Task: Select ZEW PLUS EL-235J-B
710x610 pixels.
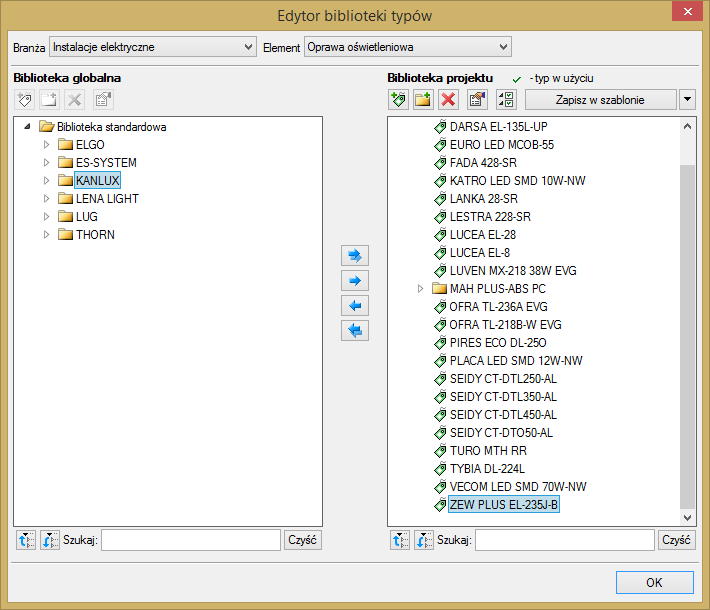Action: [504, 504]
